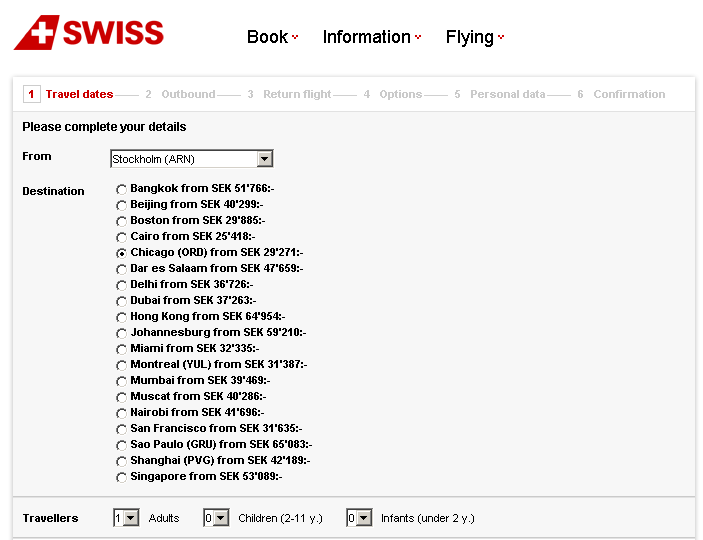Click the Travel dates step tab
This screenshot has width=703, height=540.
point(79,94)
